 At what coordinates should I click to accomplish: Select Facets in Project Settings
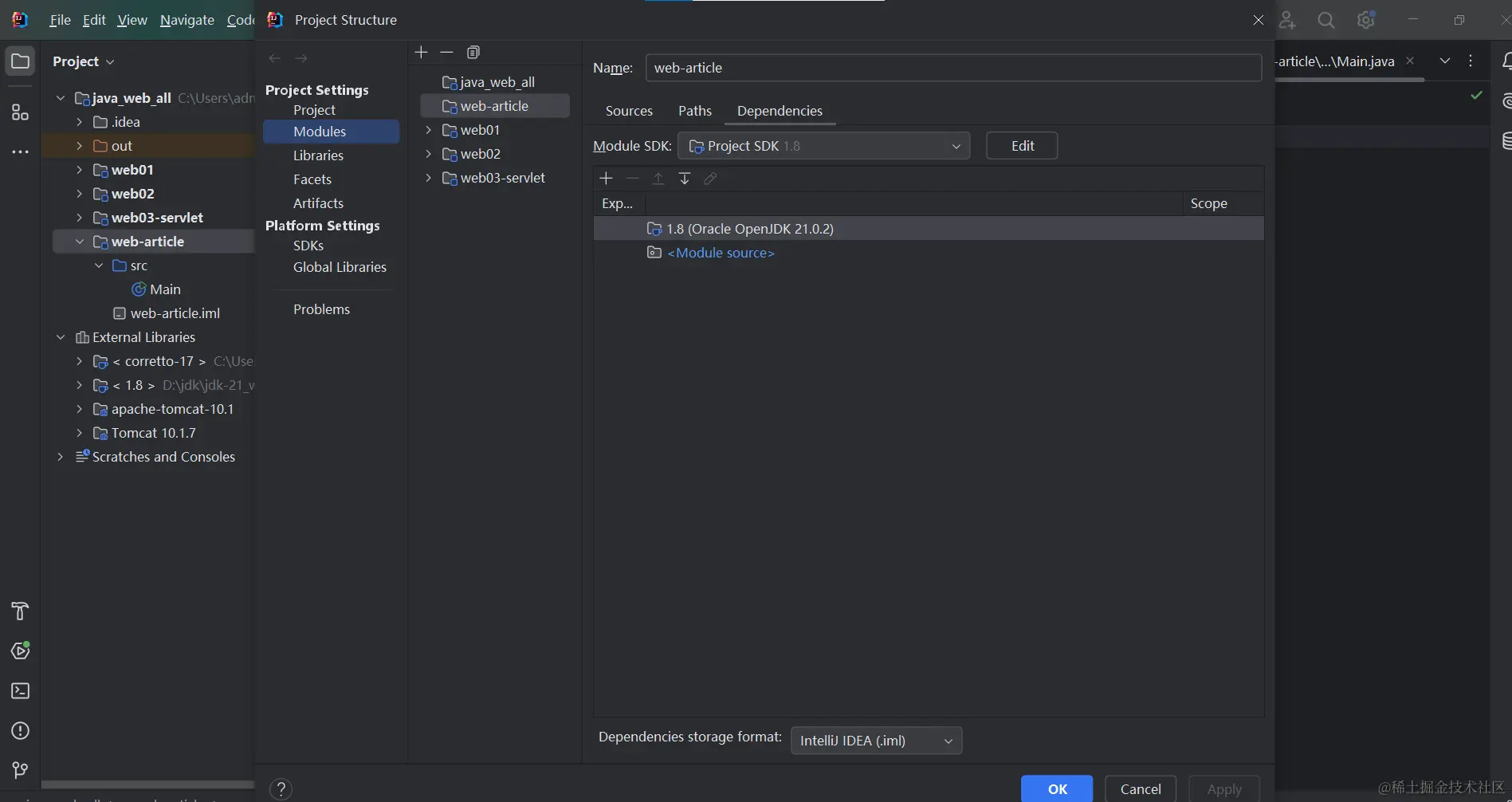pyautogui.click(x=312, y=179)
